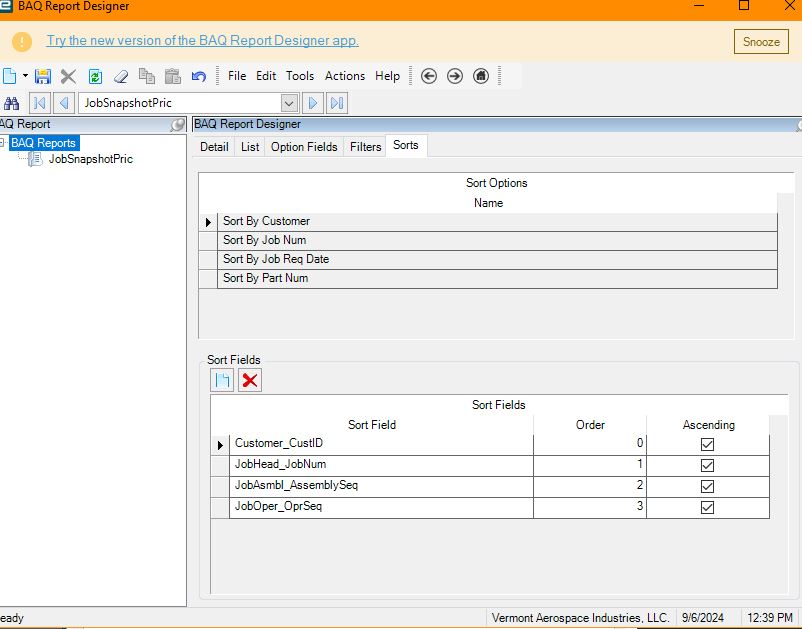Click the Name column header

pos(488,203)
